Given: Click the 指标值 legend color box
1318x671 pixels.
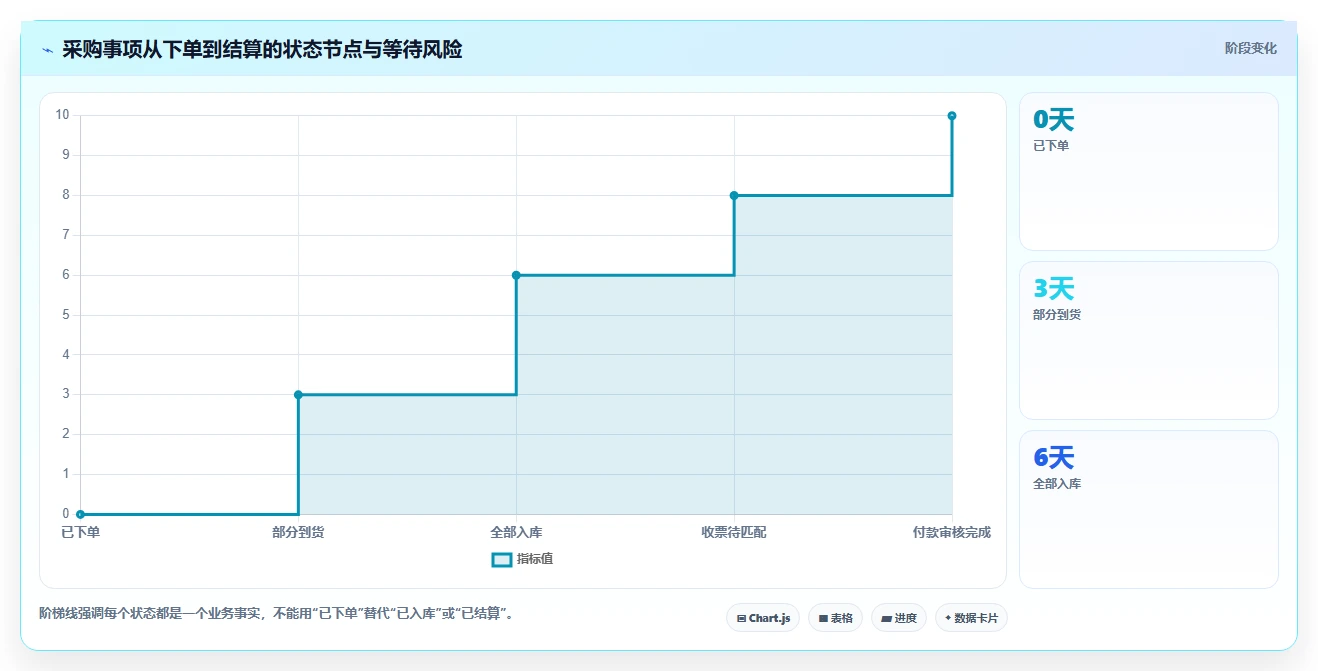Looking at the screenshot, I should pos(502,559).
